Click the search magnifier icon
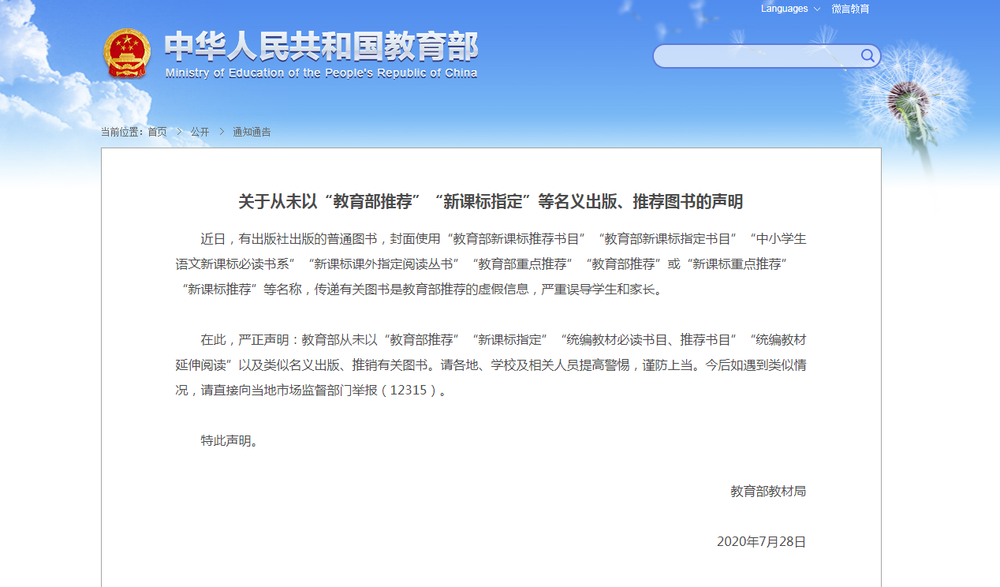This screenshot has height=587, width=1000. pos(867,56)
